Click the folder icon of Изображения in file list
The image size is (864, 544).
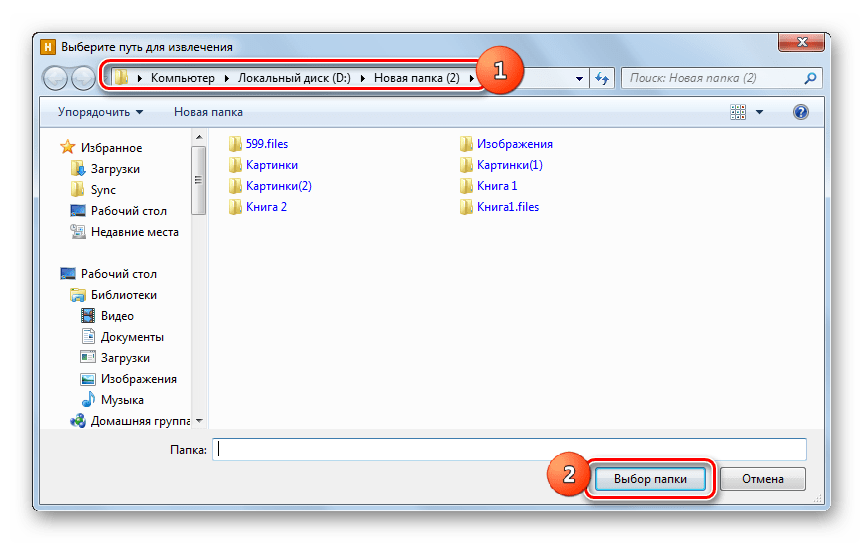pos(466,144)
